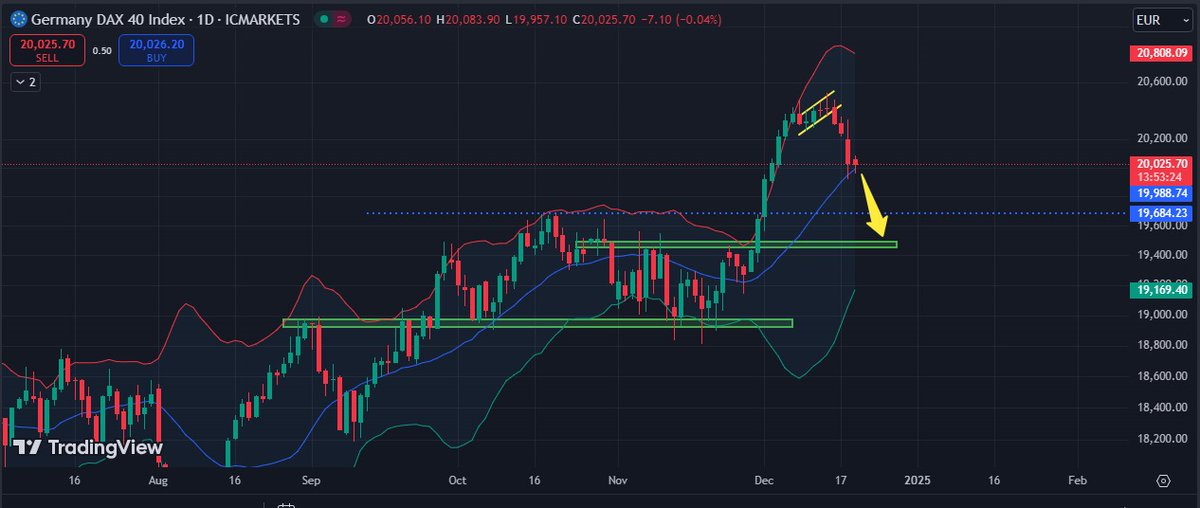Screen dimensions: 1200x508
Task: Click the red last price label with countdown
Action: point(1162,170)
